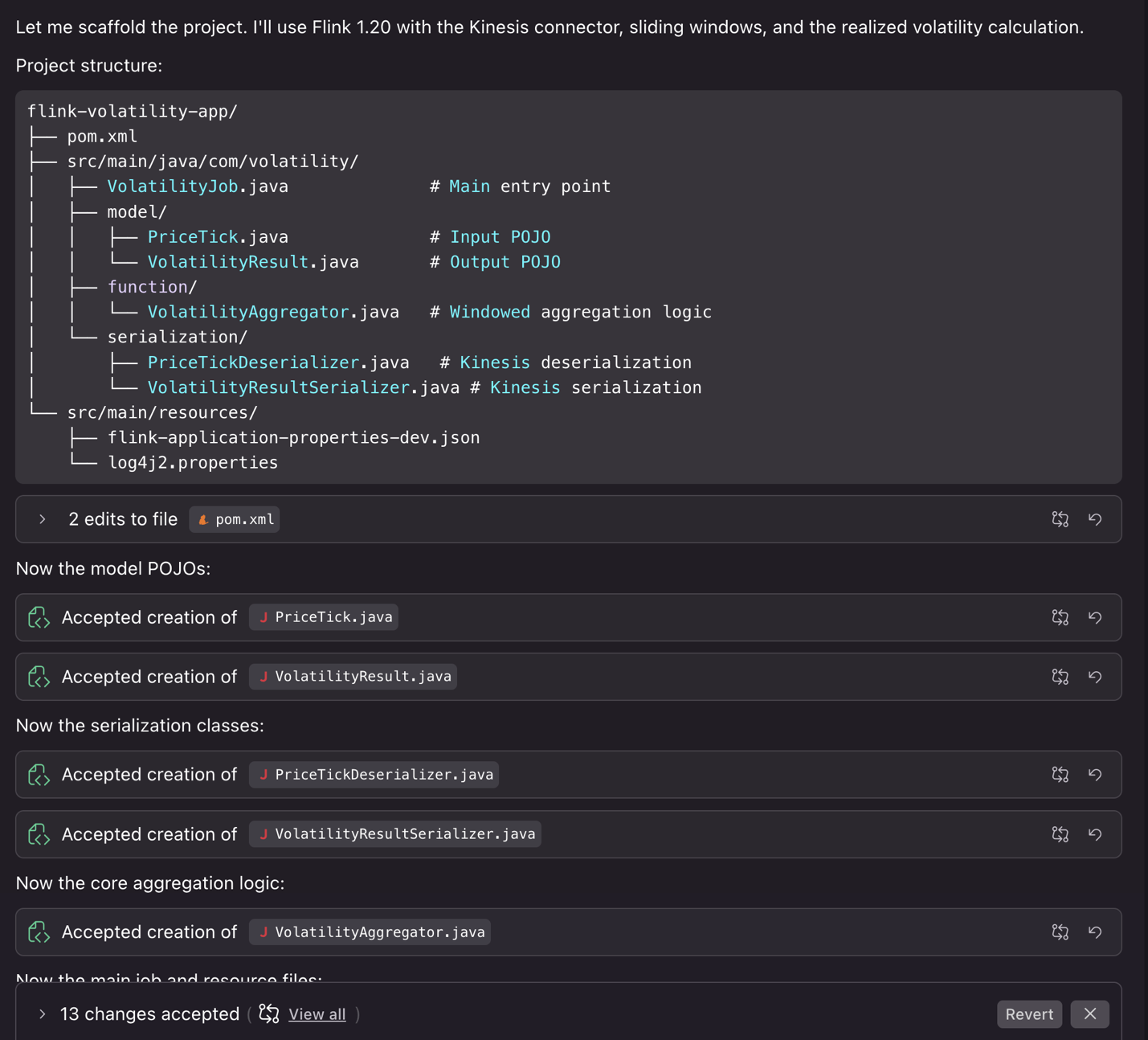Expand the 13 changes accepted summary

[x=43, y=1014]
